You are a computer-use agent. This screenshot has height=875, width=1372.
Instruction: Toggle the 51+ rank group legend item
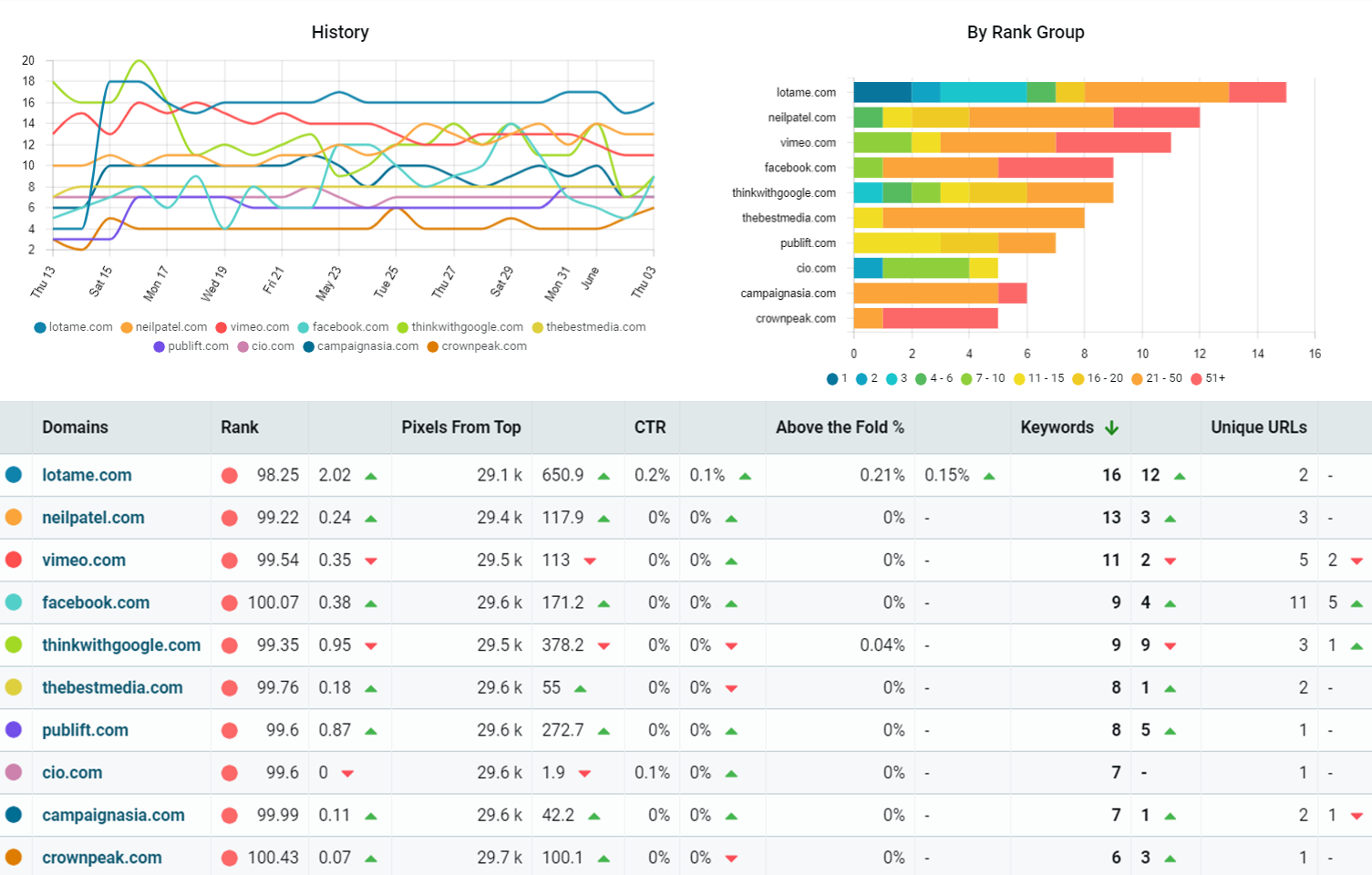pyautogui.click(x=1197, y=377)
